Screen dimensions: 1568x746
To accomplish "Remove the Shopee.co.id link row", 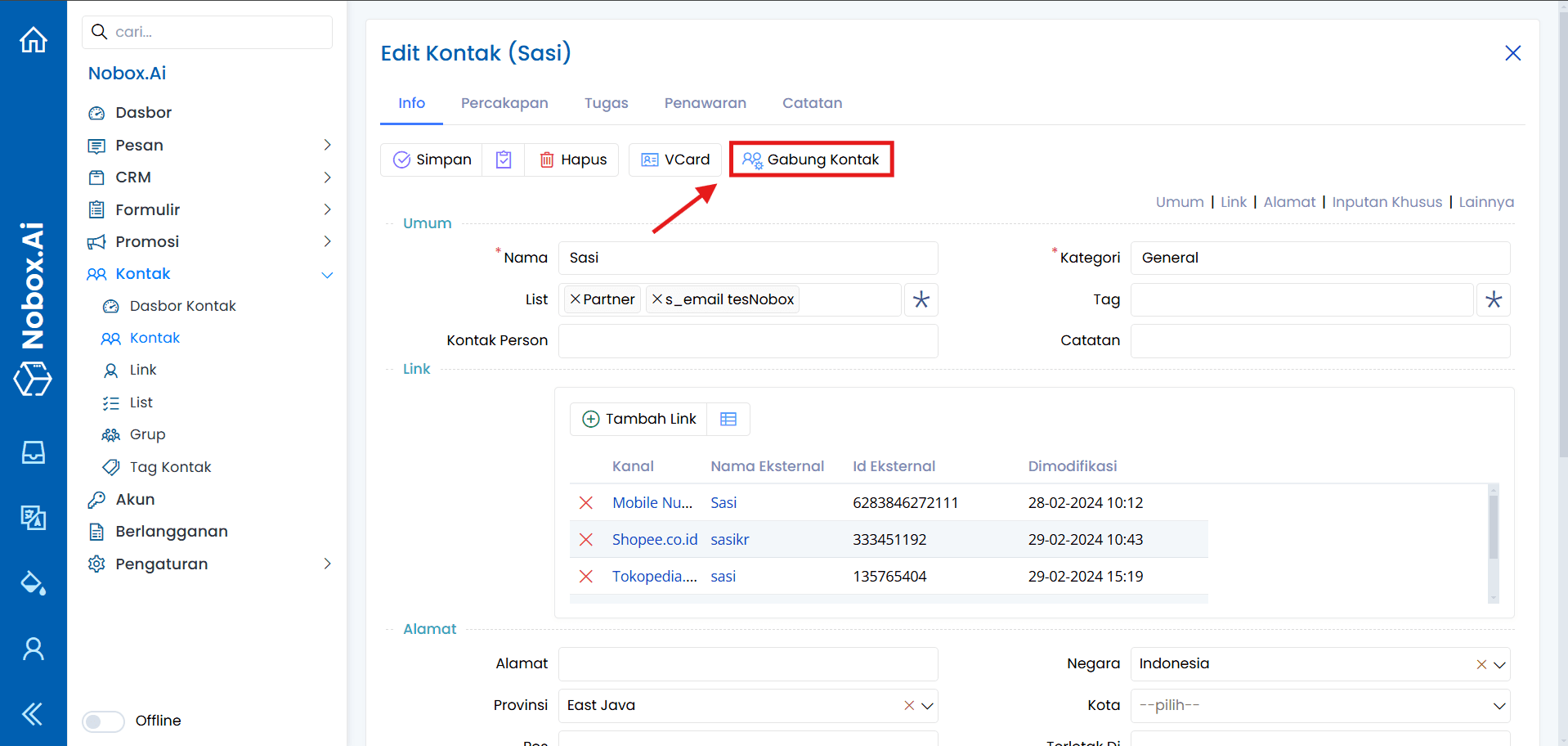I will (586, 540).
